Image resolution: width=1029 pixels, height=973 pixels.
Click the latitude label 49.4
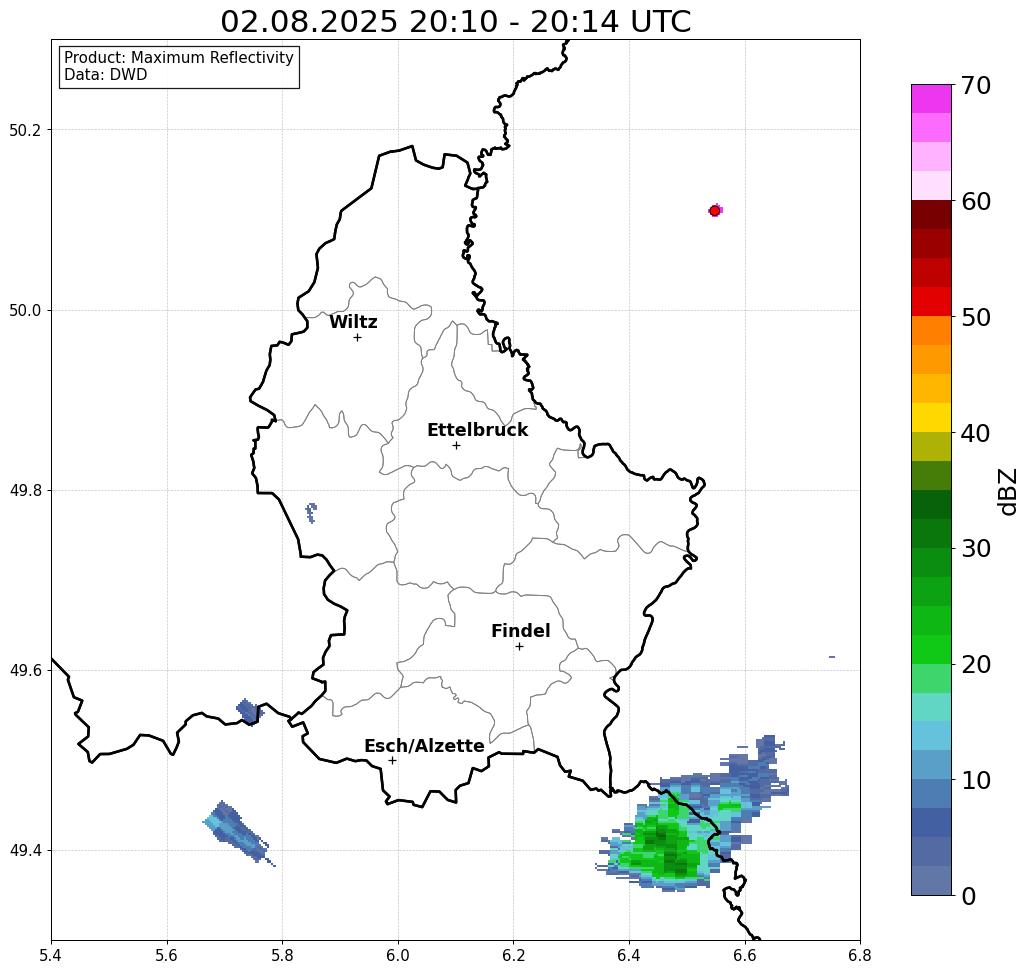tap(25, 851)
